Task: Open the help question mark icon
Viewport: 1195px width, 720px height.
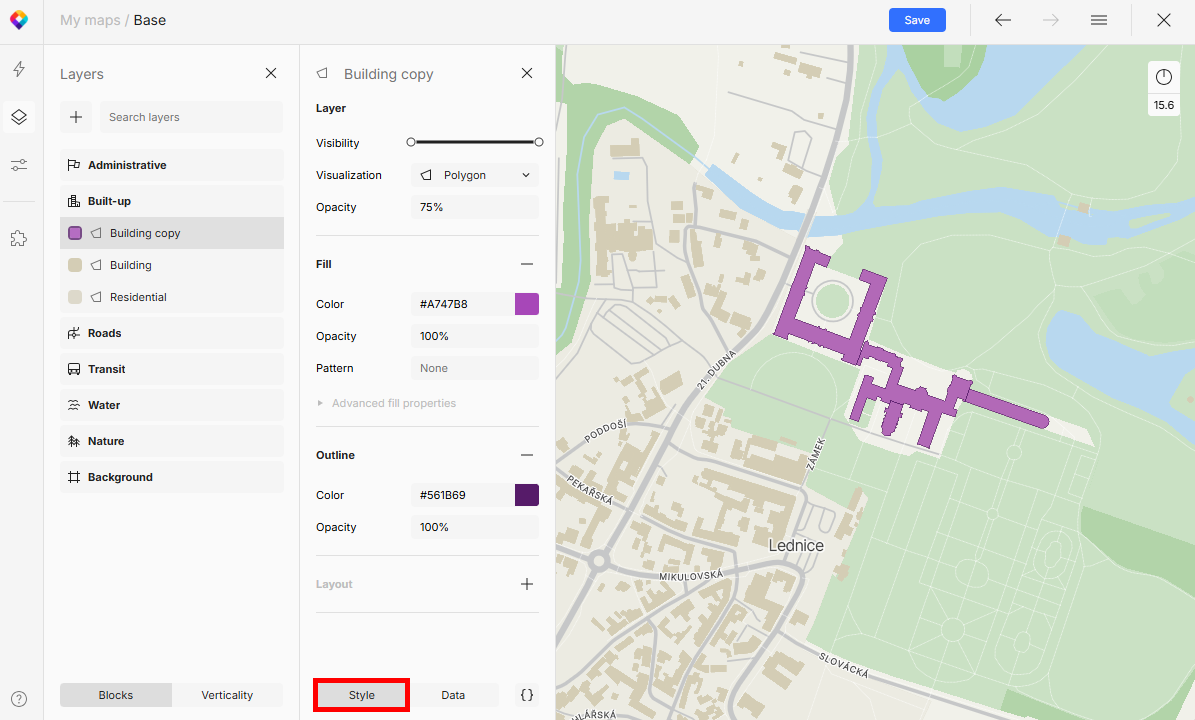Action: [19, 699]
